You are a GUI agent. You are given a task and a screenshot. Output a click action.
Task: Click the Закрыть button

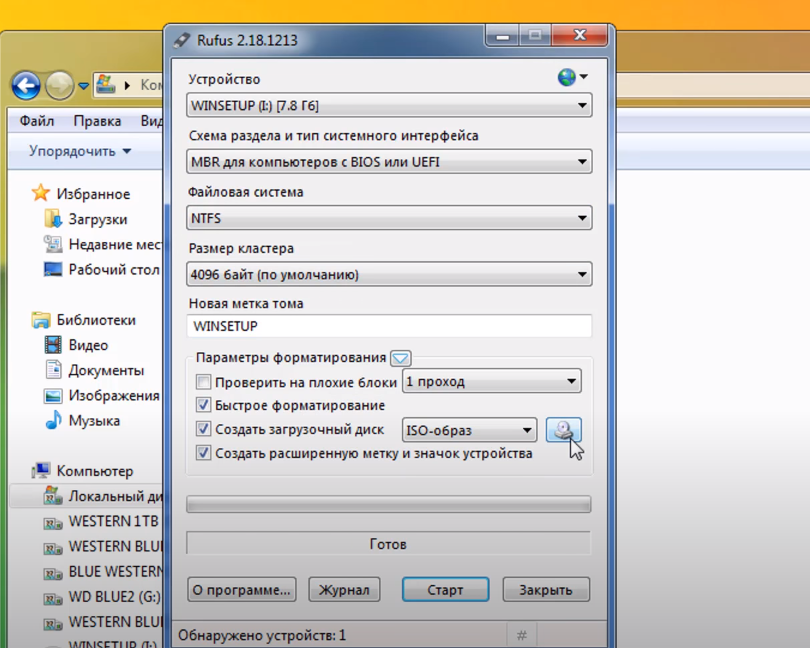coord(546,590)
